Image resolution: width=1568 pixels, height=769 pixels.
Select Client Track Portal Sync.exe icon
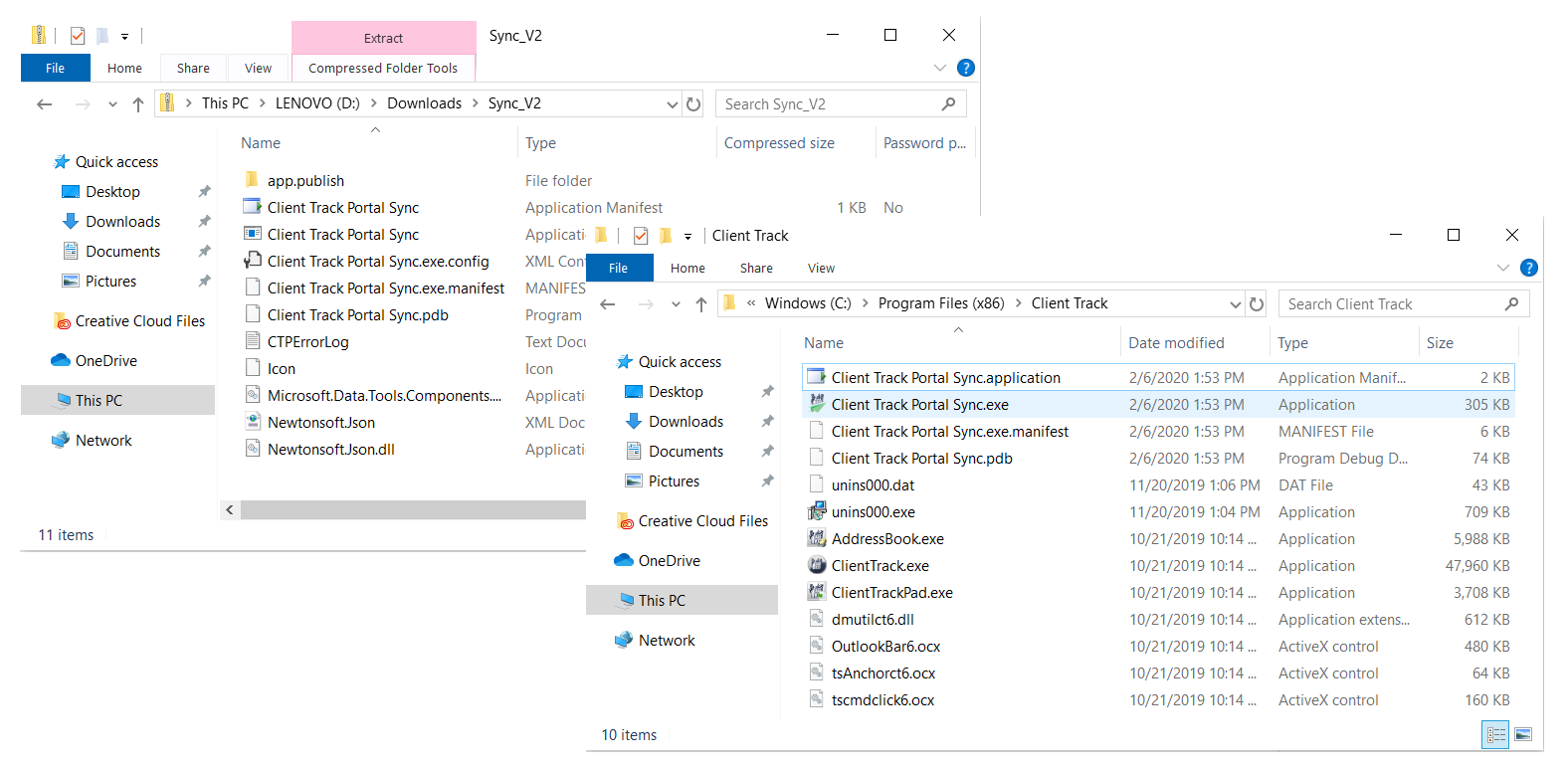[x=817, y=404]
